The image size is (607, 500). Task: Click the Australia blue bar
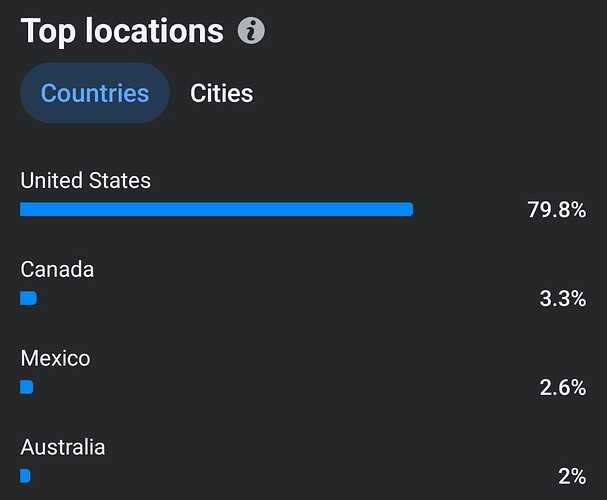point(25,476)
